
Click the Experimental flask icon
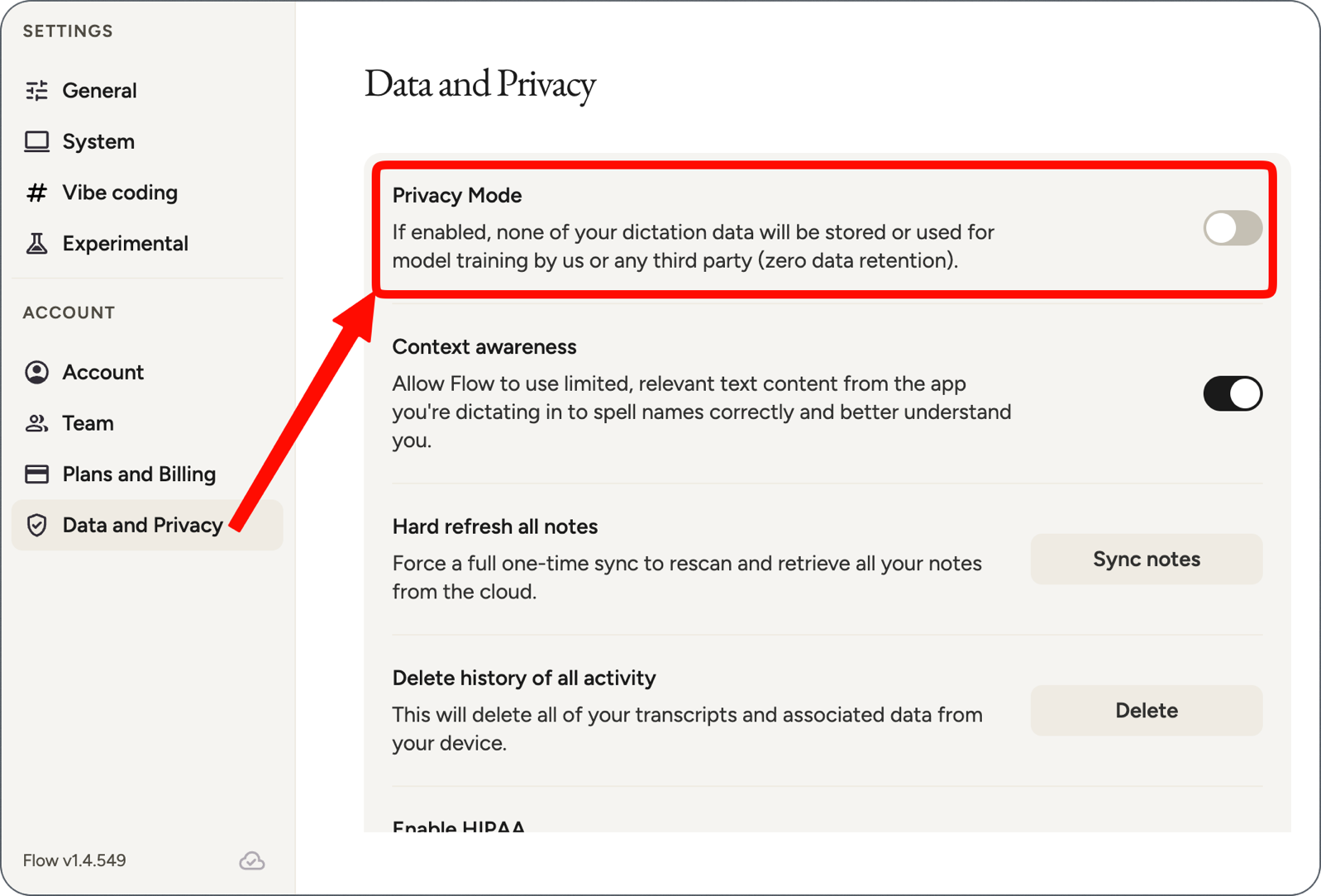click(x=36, y=243)
